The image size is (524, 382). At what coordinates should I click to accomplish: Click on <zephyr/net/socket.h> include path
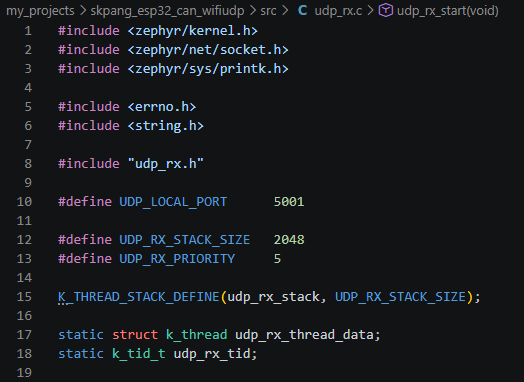(208, 50)
